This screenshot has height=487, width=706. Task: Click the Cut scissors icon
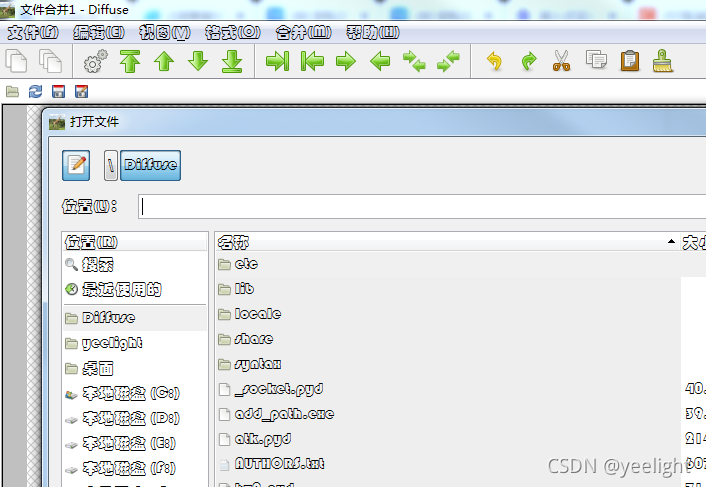coord(561,61)
